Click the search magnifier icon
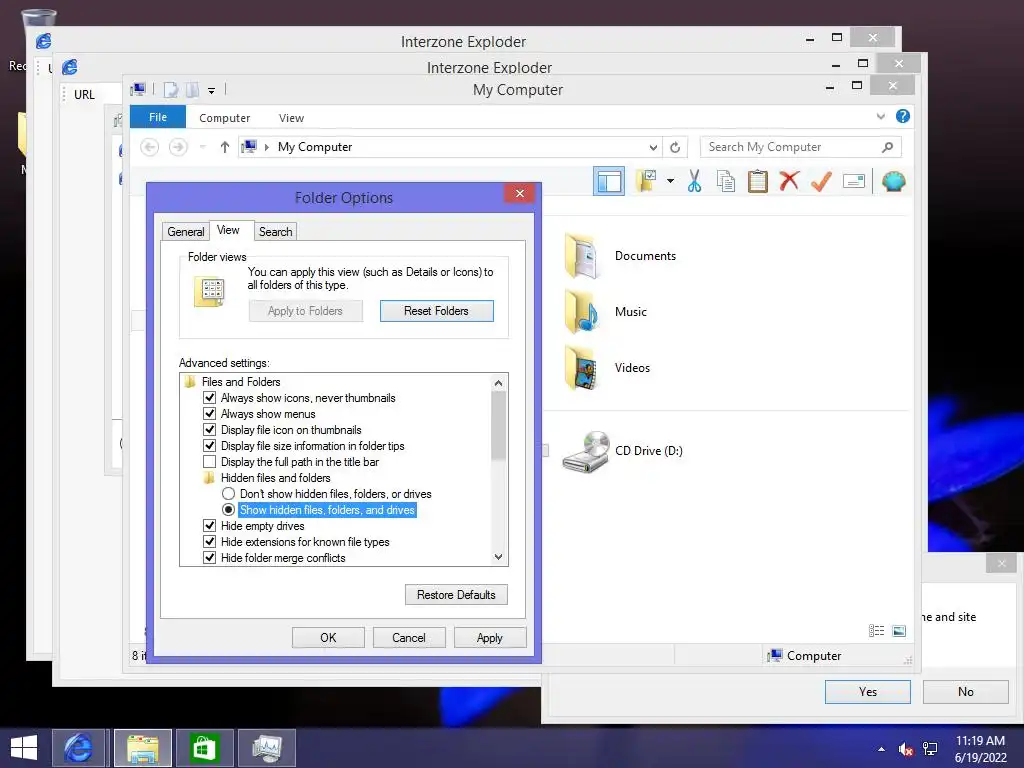This screenshot has width=1024, height=768. point(888,147)
